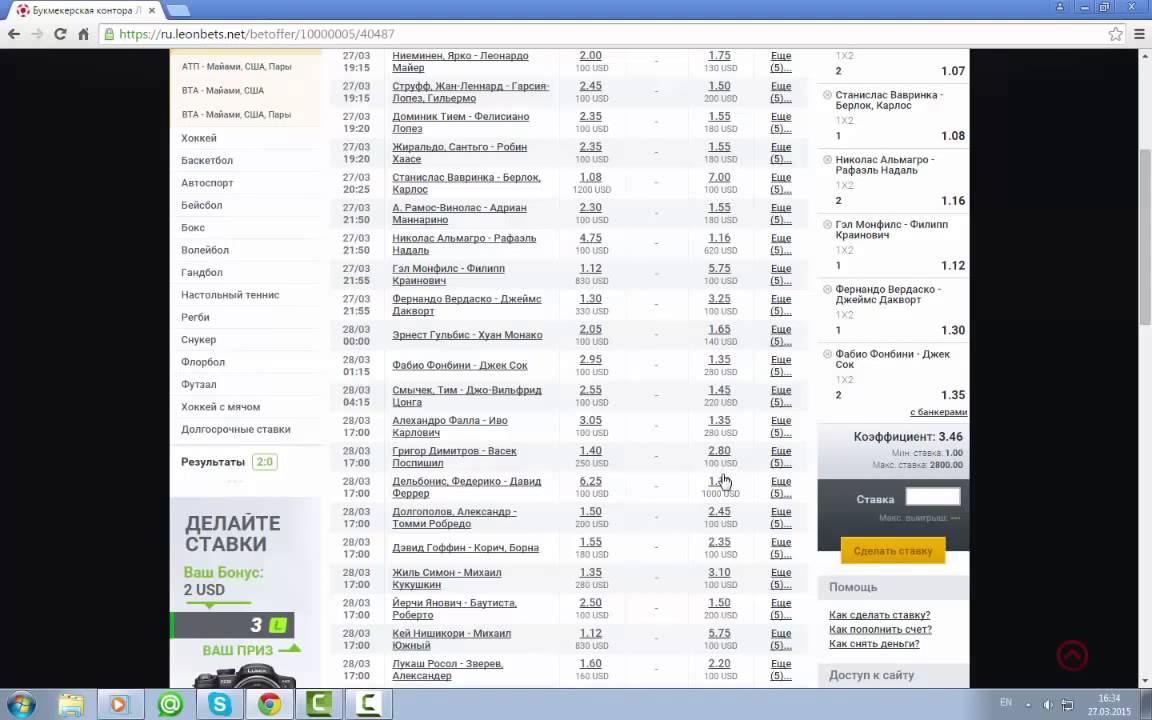This screenshot has width=1152, height=720.
Task: Open the Автоспорт sport category
Action: click(207, 183)
